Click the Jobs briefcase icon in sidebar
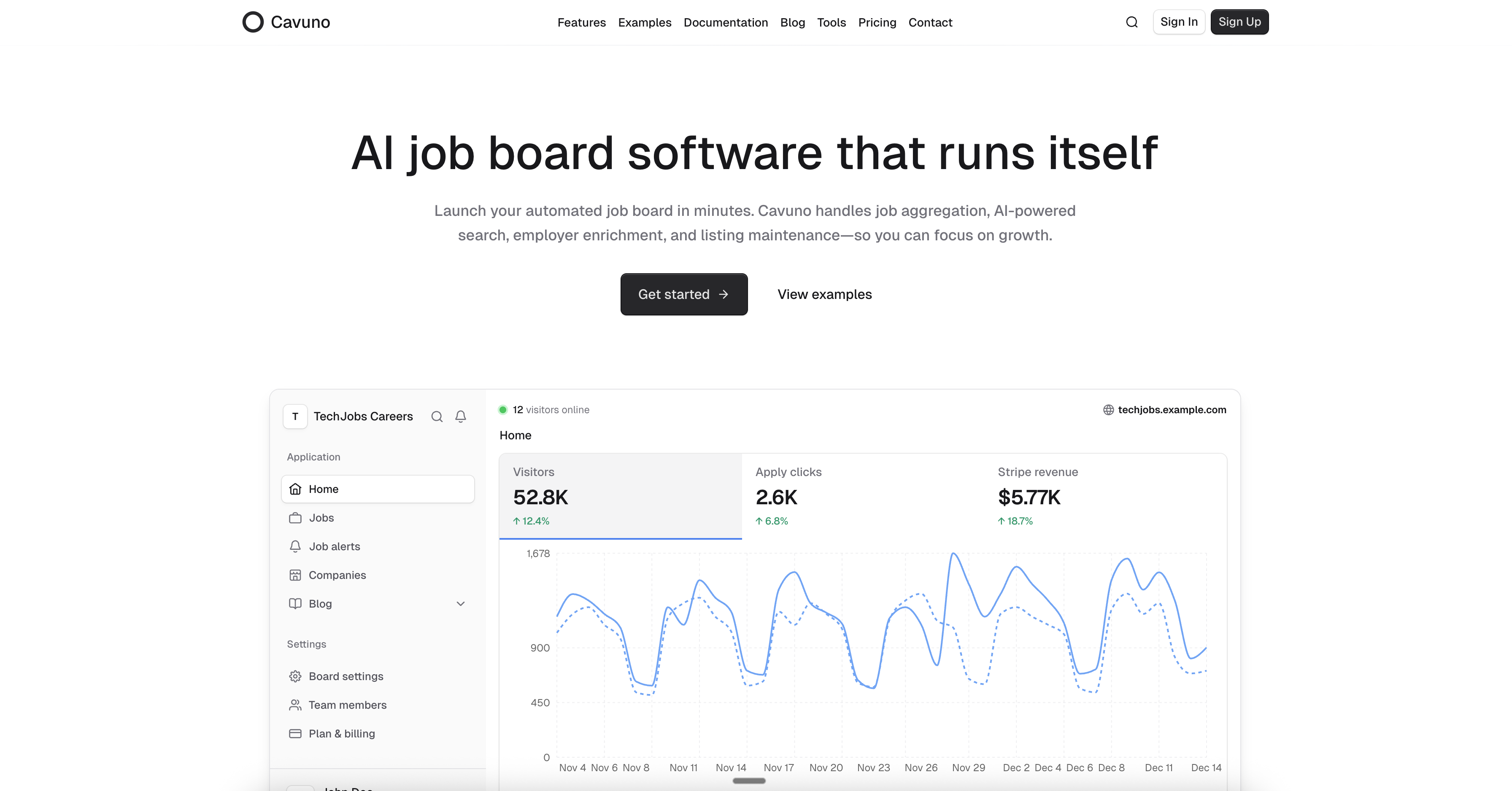Screen dimensions: 1512x791 pos(295,518)
